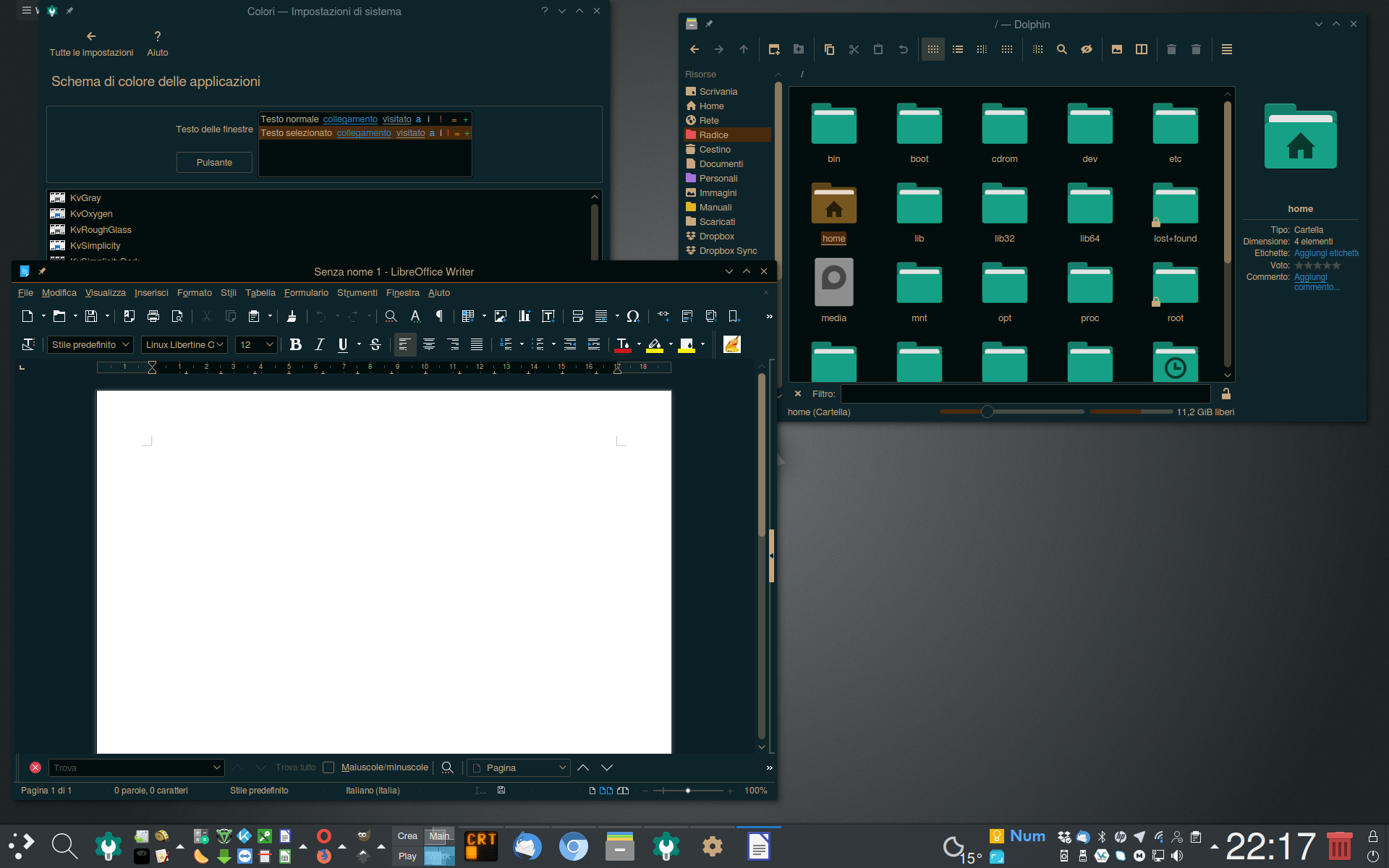
Task: Open Writer Strumenti menu
Action: 357,293
